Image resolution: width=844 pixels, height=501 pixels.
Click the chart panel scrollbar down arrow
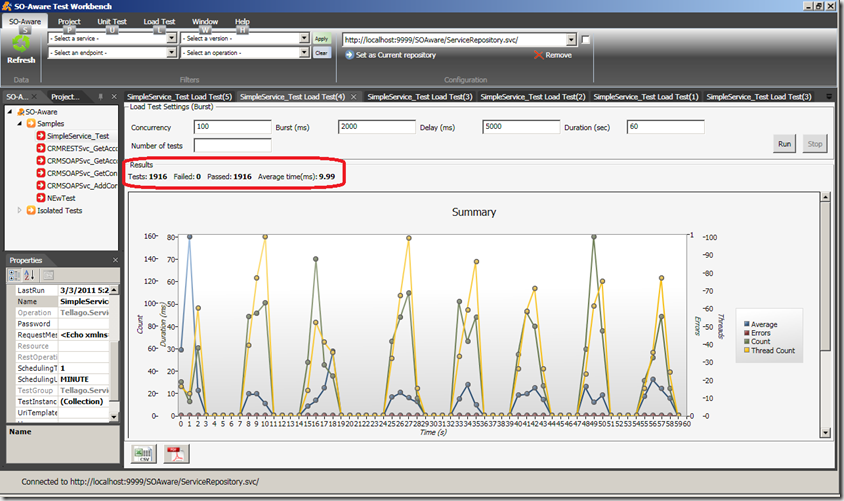(x=825, y=432)
